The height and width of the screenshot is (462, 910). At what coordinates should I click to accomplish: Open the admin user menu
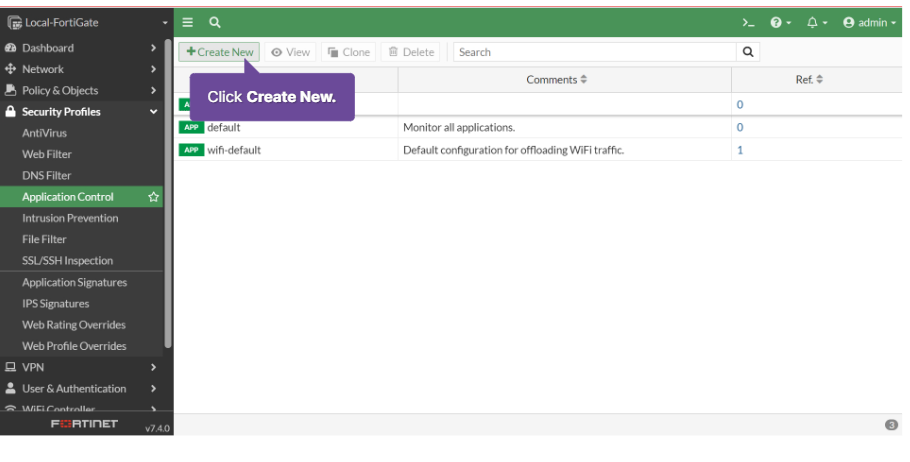(869, 23)
